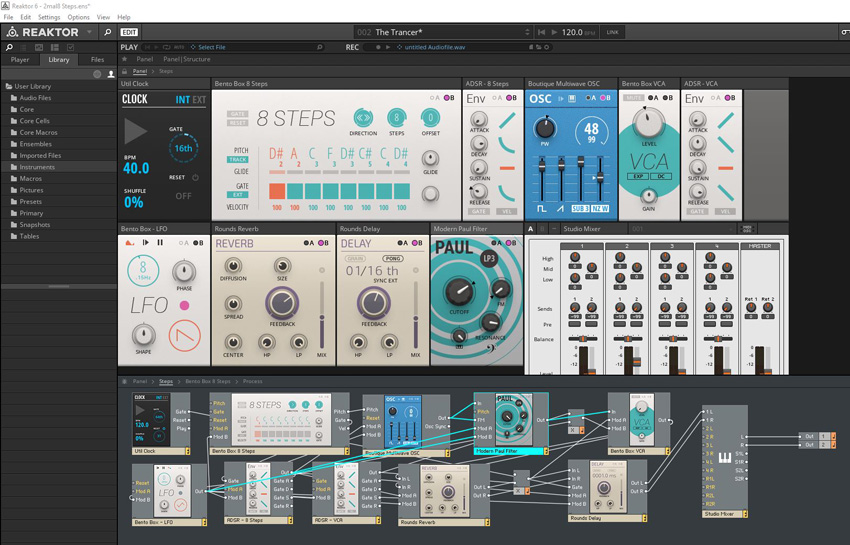This screenshot has height=545, width=850.
Task: Click the ATTACK knob in ADSR - 8 Steps
Action: 479,119
